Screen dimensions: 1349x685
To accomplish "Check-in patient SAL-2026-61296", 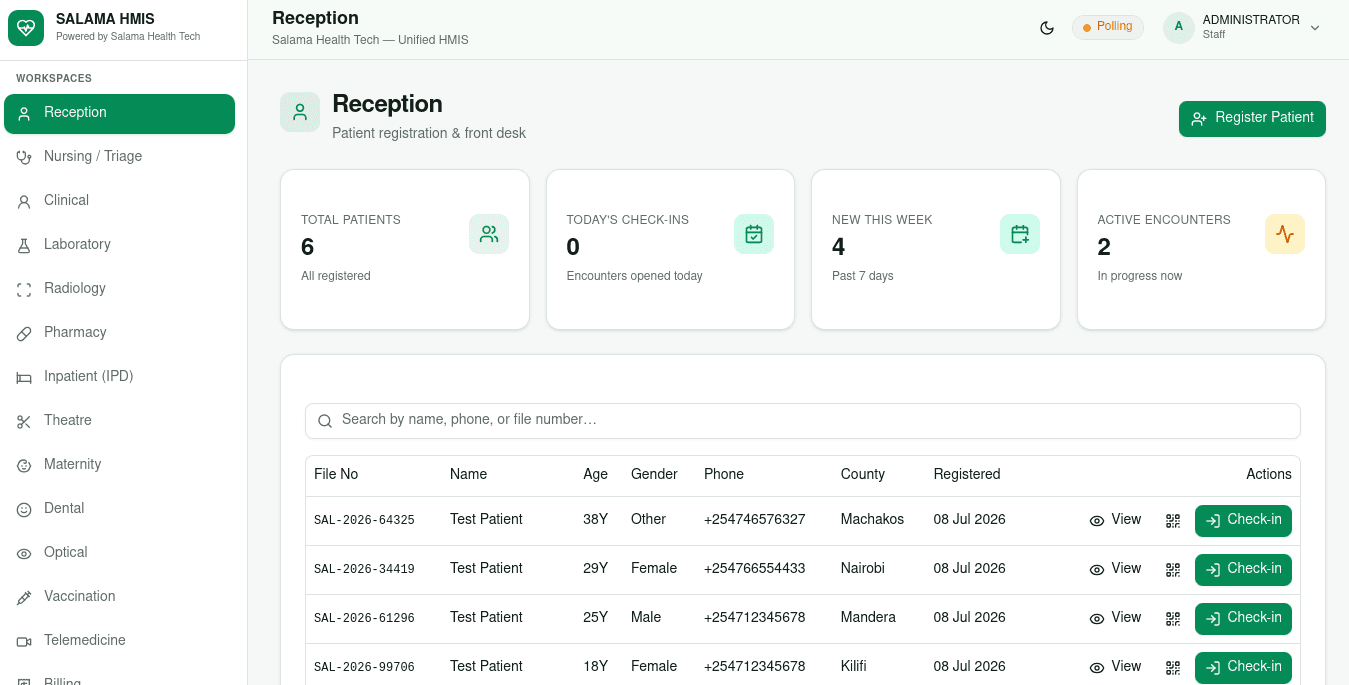I will click(x=1243, y=619).
